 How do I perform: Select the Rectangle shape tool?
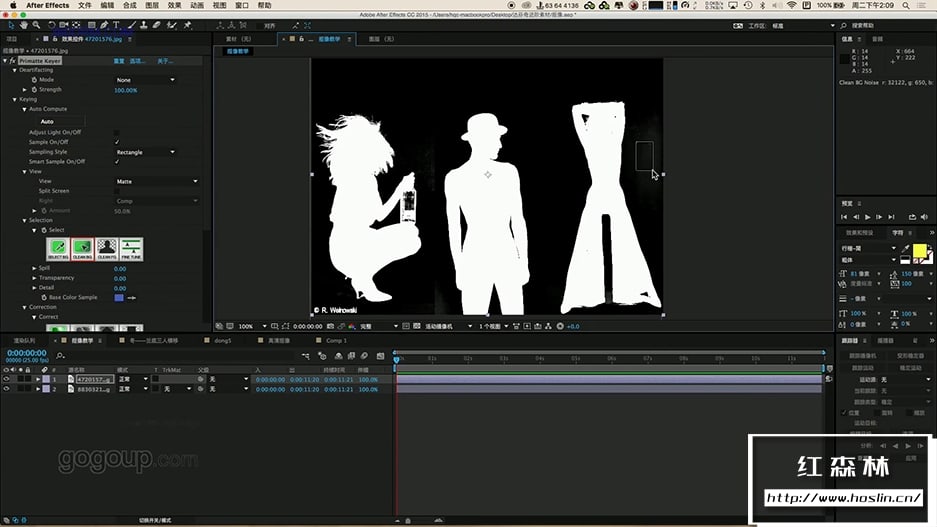click(x=91, y=25)
